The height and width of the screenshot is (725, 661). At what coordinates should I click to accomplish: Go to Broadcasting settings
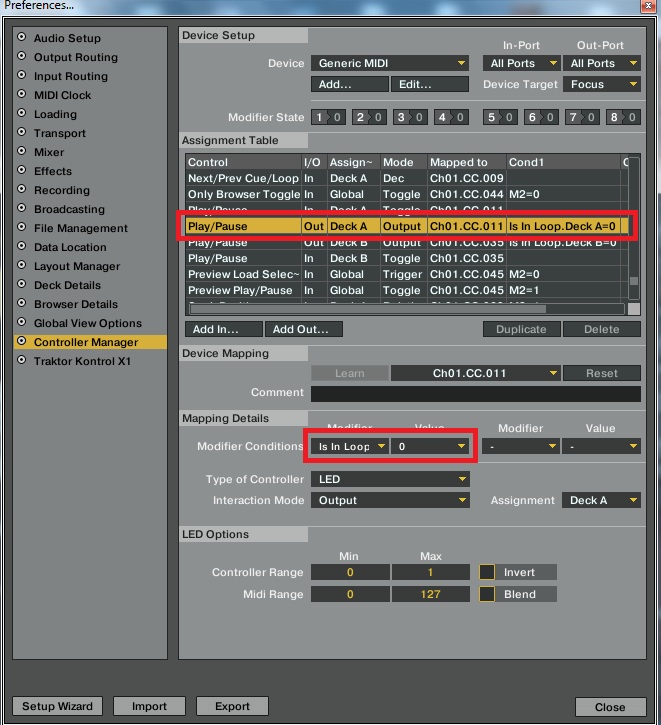pyautogui.click(x=69, y=209)
